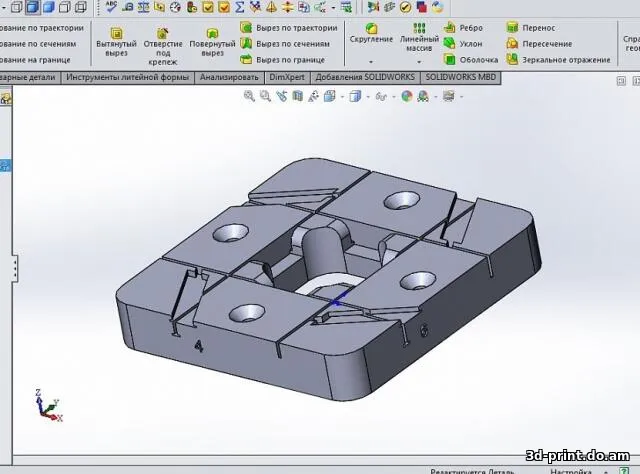This screenshot has width=640, height=474.
Task: Click the Вытянутый вырез extruded cut tool
Action: click(x=116, y=42)
